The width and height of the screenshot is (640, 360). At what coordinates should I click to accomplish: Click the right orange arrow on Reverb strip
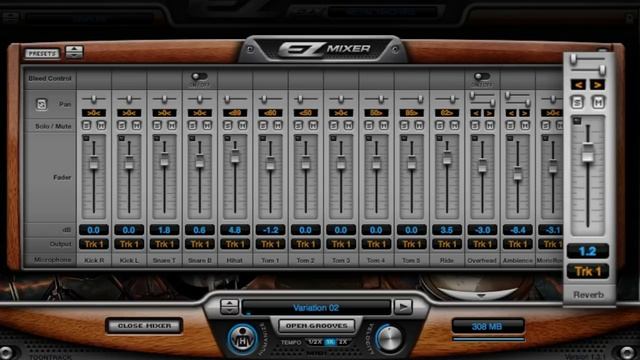point(597,85)
